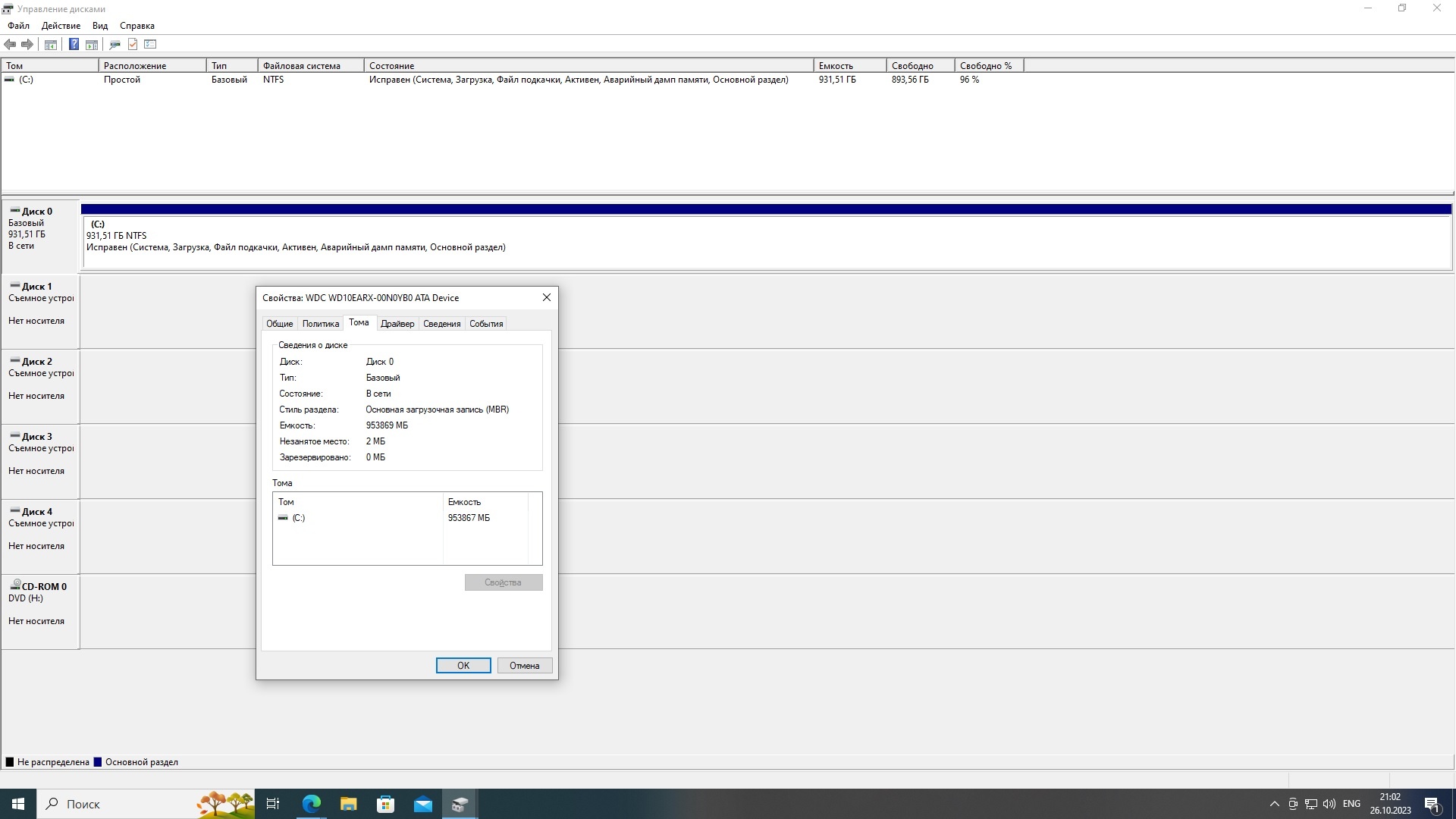Sort by Файловая система column header

[x=302, y=66]
